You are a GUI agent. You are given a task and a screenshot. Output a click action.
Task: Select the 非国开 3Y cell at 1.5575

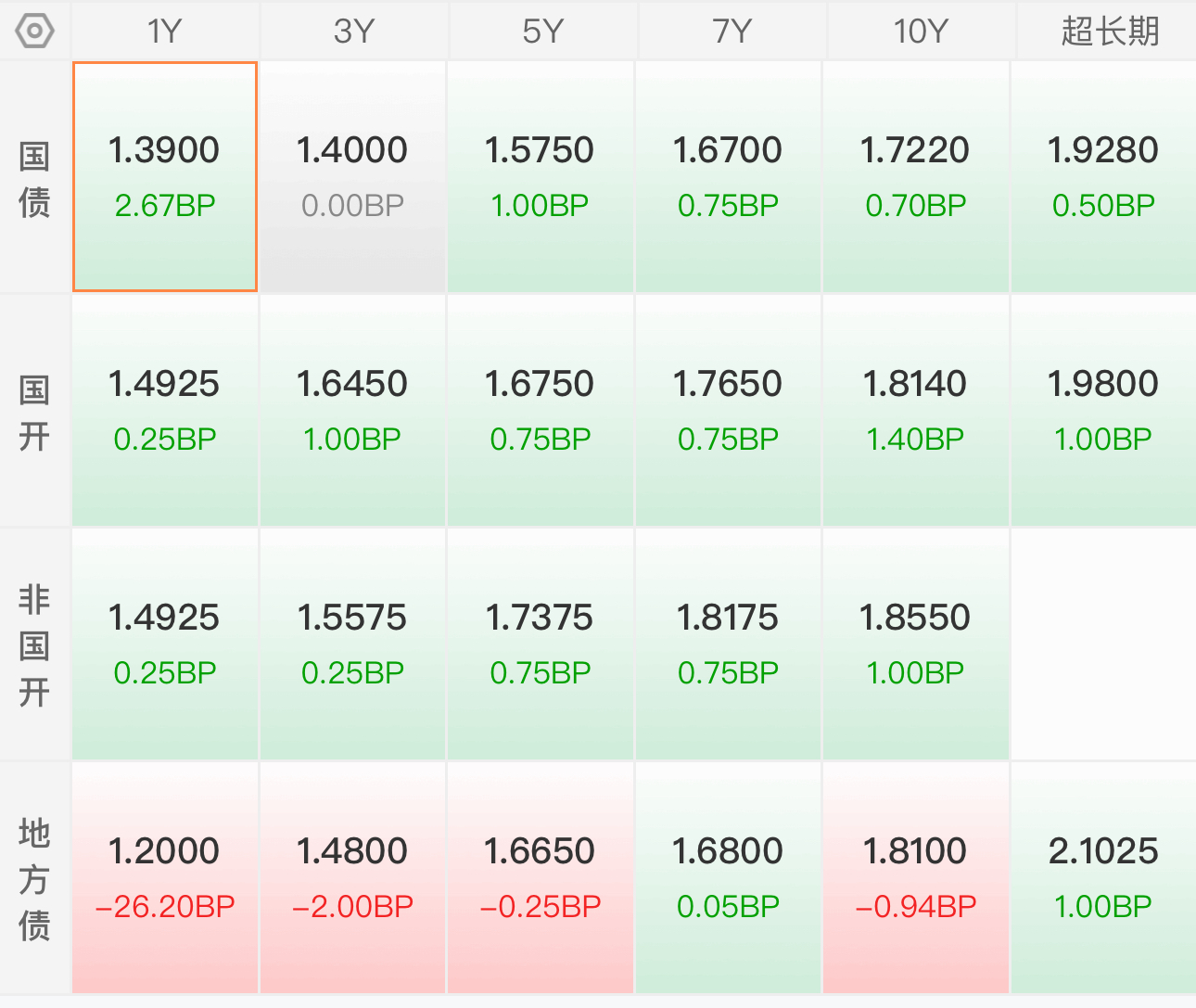pyautogui.click(x=353, y=644)
